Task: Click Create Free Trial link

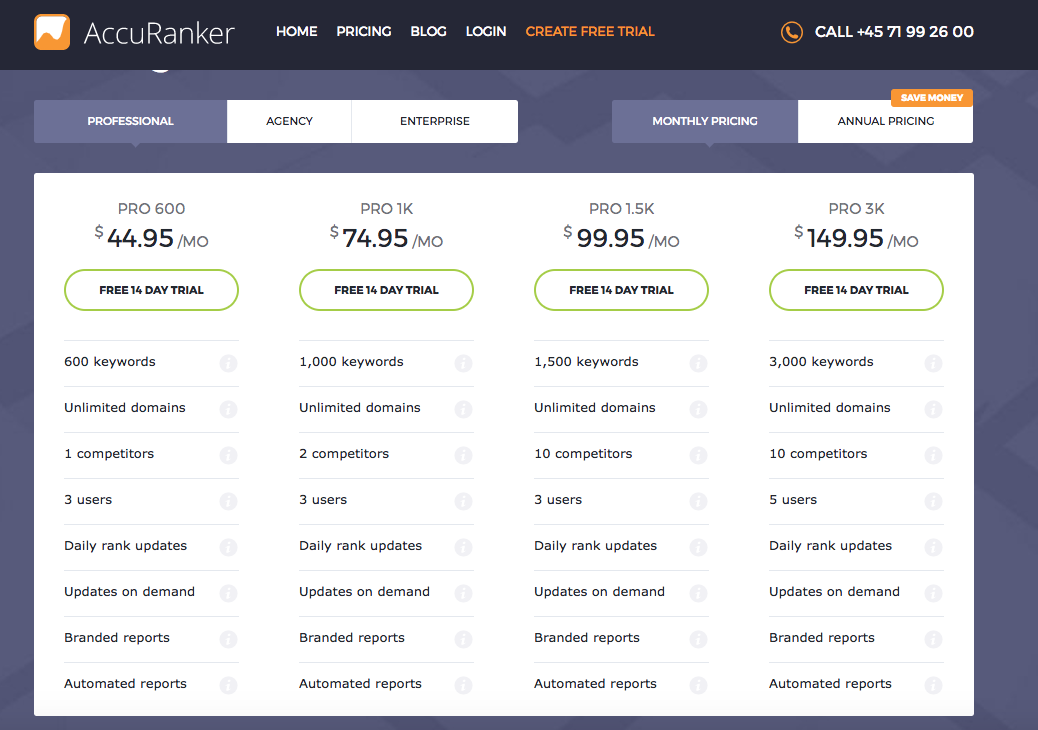Action: (590, 32)
